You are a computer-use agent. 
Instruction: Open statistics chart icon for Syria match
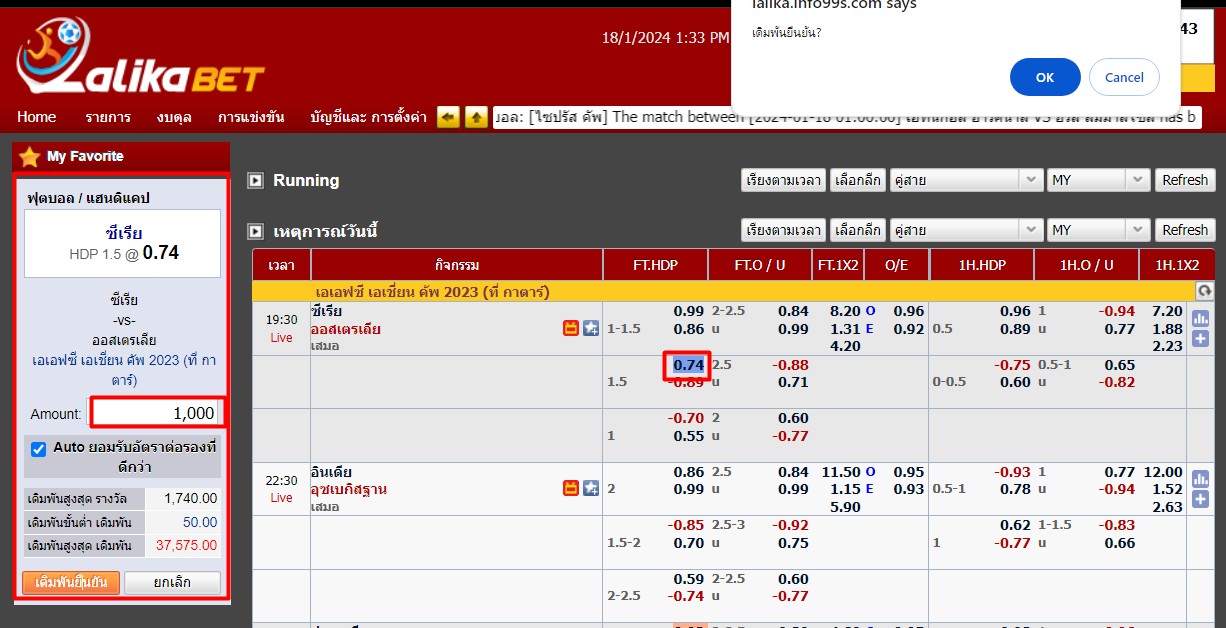click(x=1200, y=318)
